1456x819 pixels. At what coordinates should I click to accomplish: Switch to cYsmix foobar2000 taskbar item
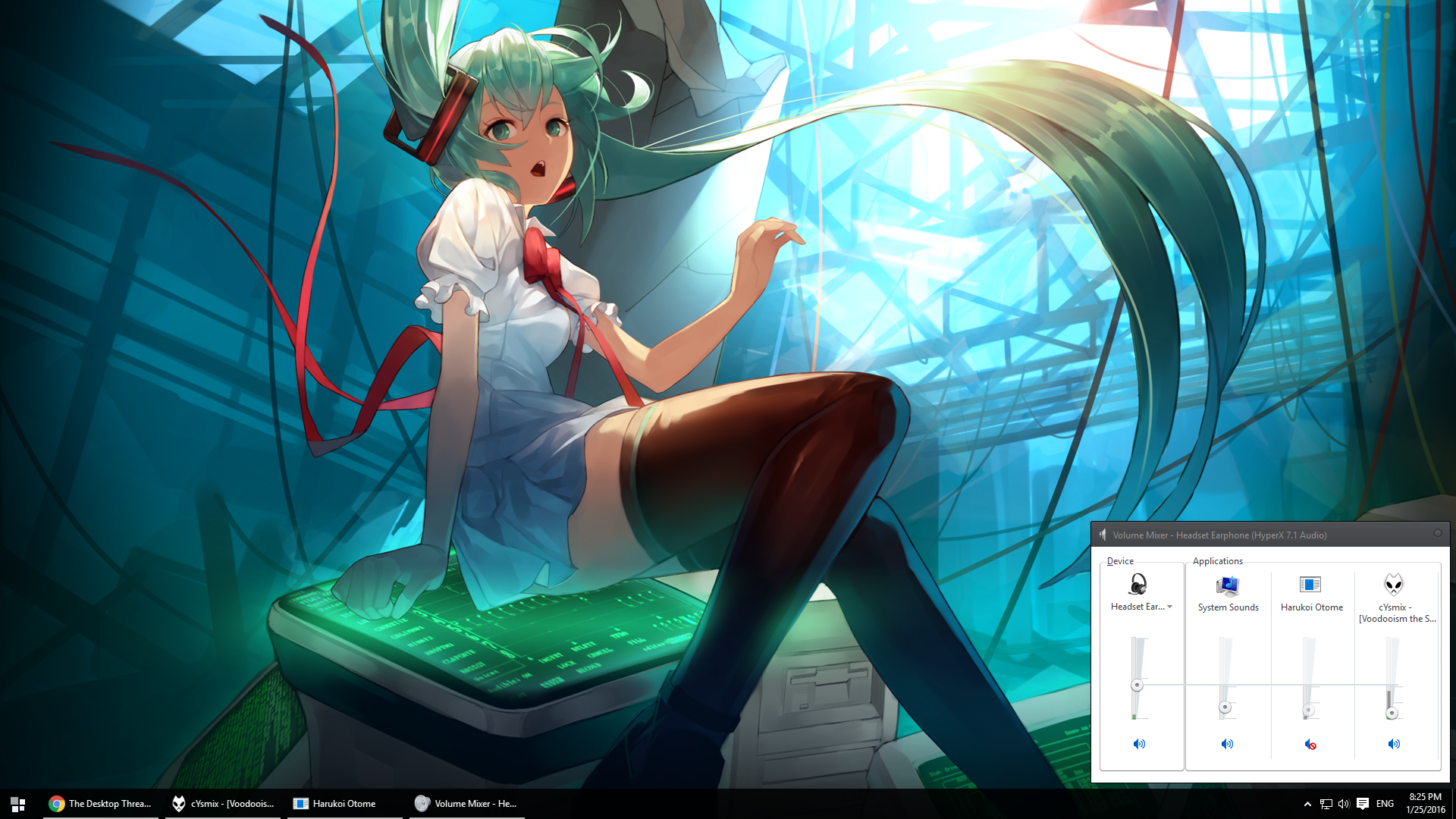point(223,804)
